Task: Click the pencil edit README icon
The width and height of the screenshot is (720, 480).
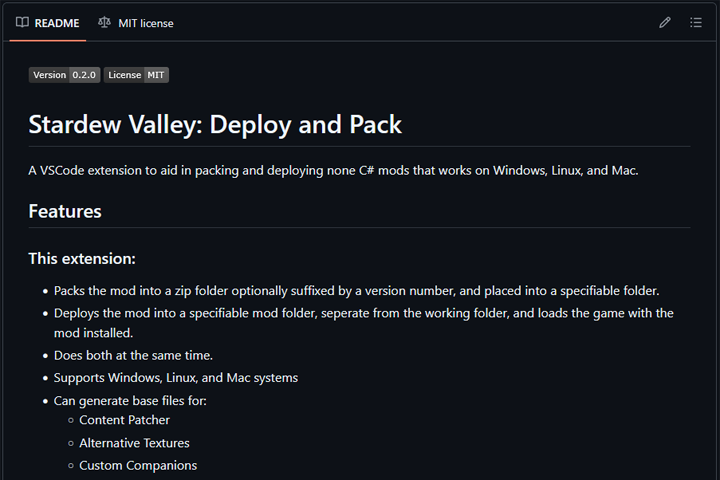Action: click(665, 22)
